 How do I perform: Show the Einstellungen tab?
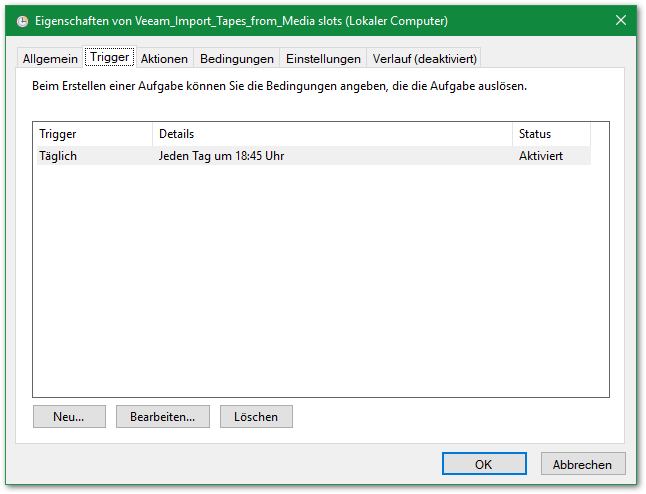click(323, 59)
